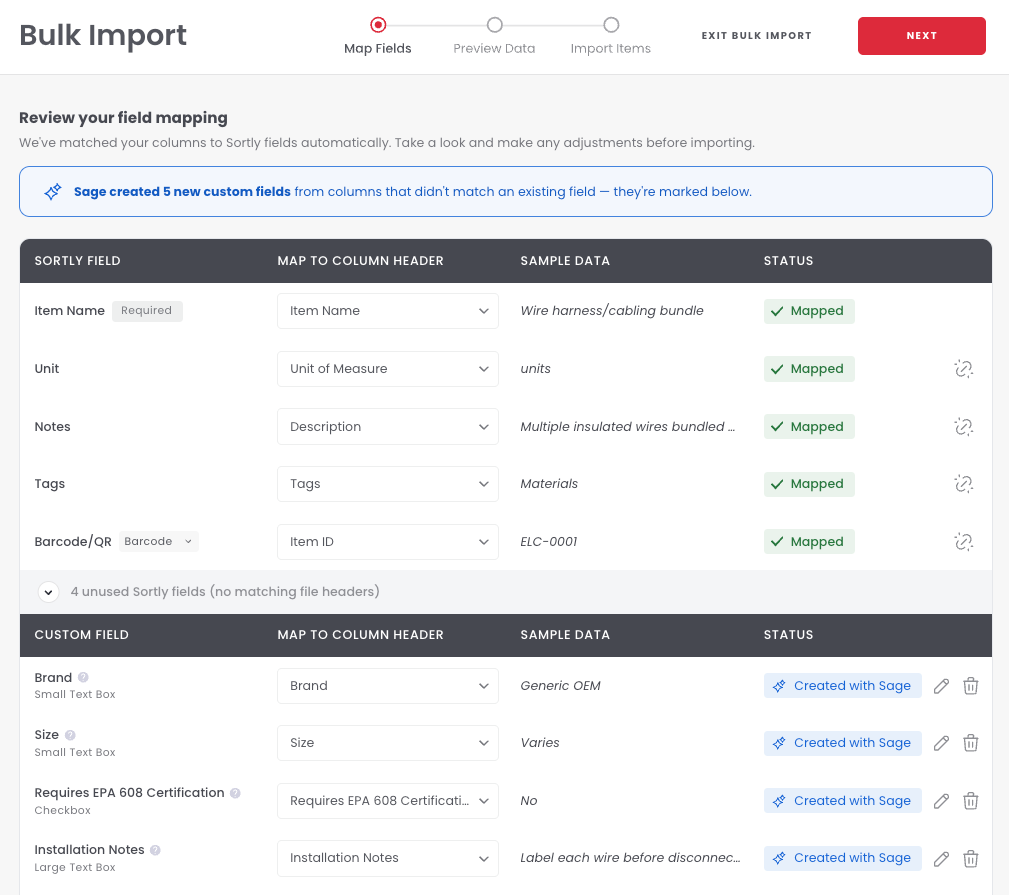Click Created with Sage badge for Brand

coord(842,686)
